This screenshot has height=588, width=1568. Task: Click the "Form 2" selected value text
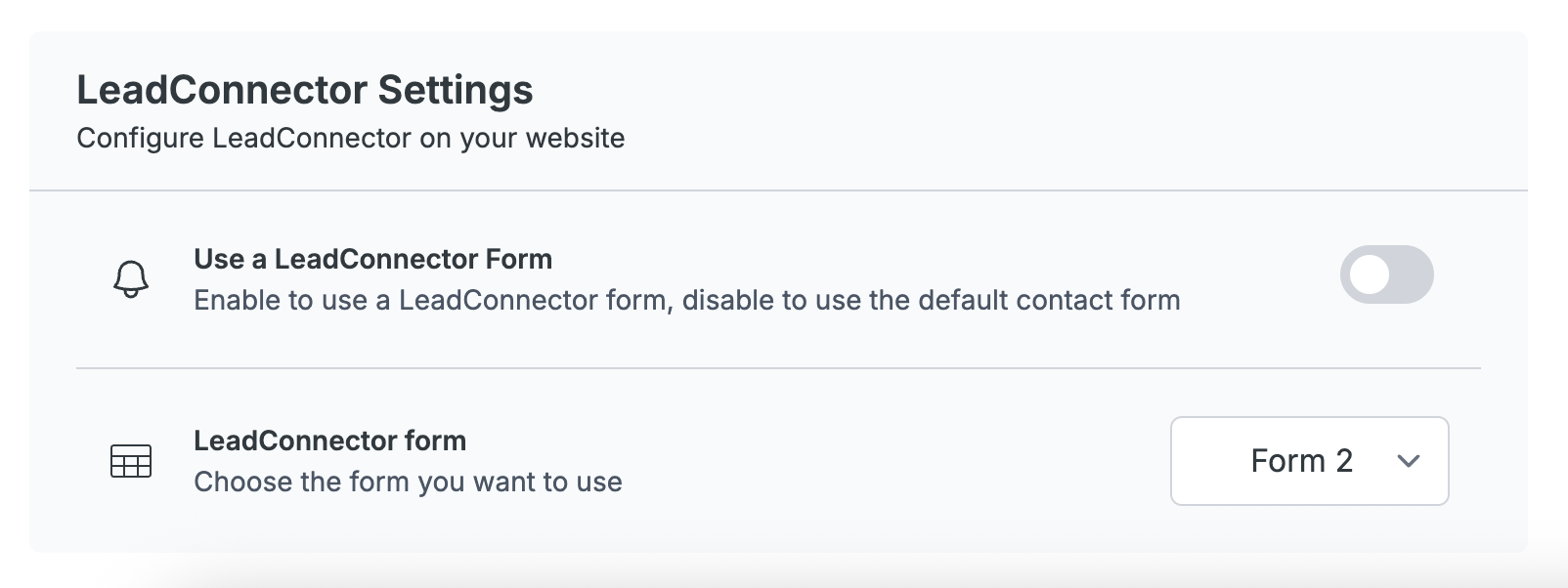click(1301, 461)
